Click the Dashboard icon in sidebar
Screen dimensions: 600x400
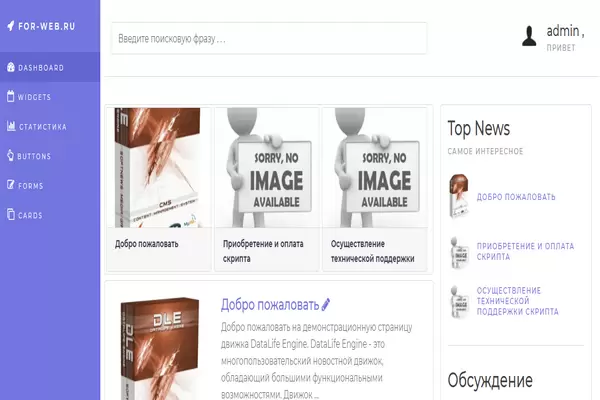[x=10, y=68]
